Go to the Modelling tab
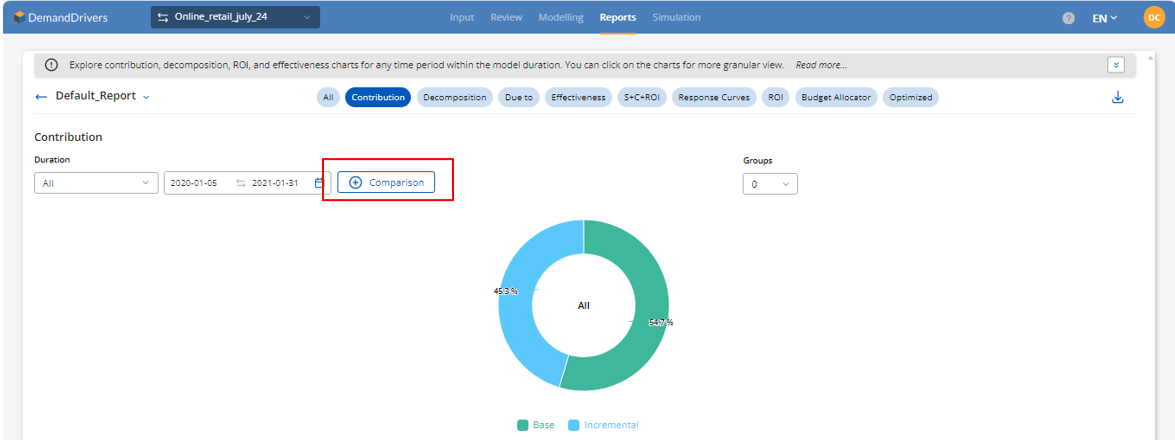 (x=561, y=17)
